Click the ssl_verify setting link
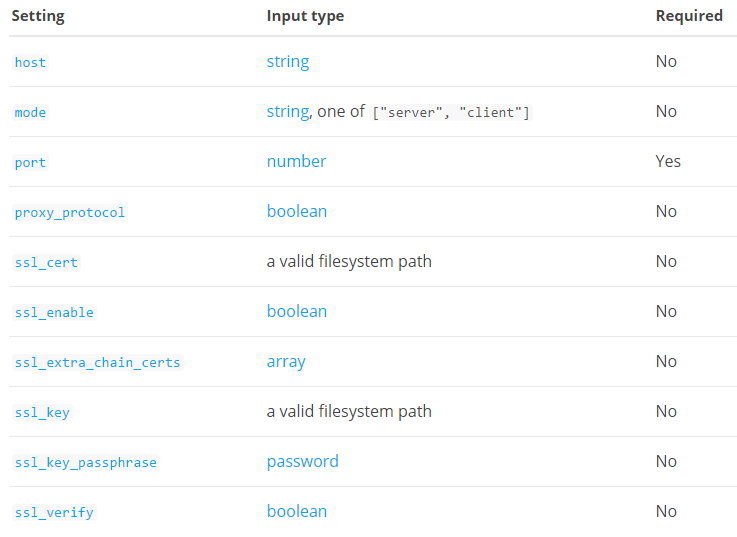 (x=54, y=512)
